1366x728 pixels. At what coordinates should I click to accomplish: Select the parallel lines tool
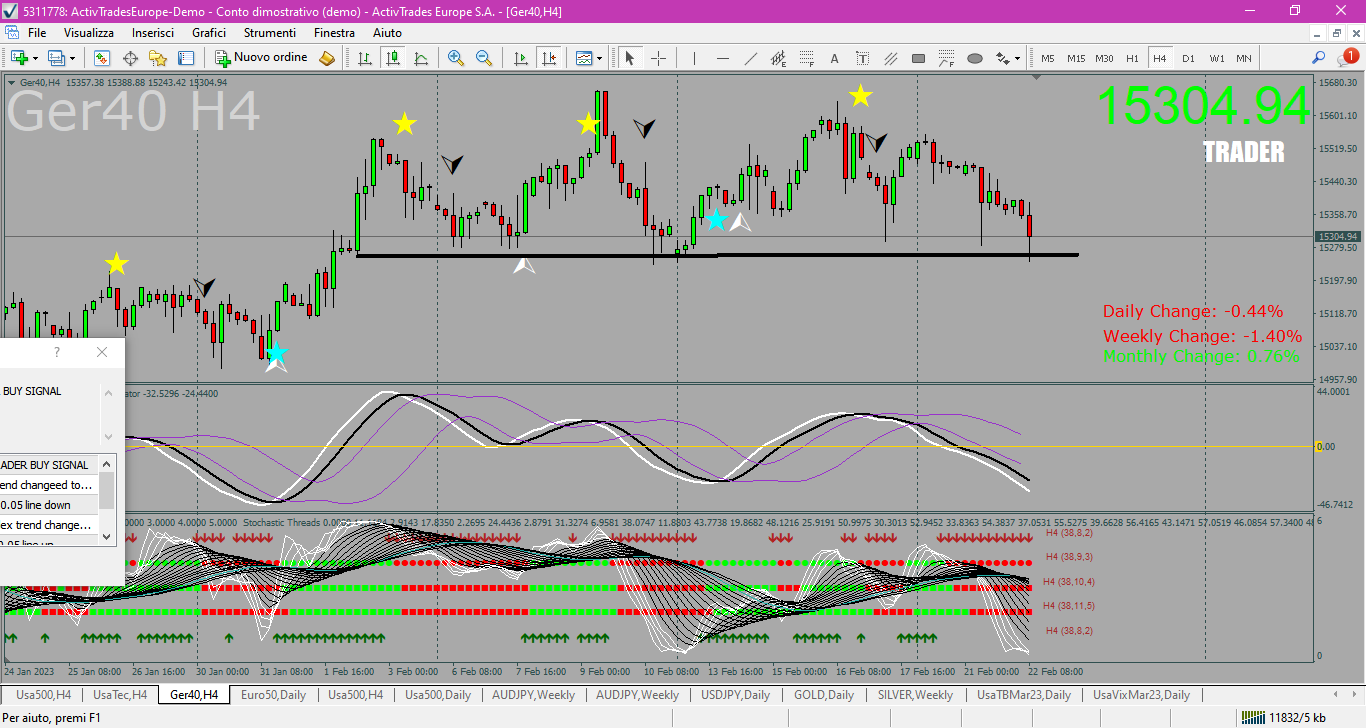[891, 58]
